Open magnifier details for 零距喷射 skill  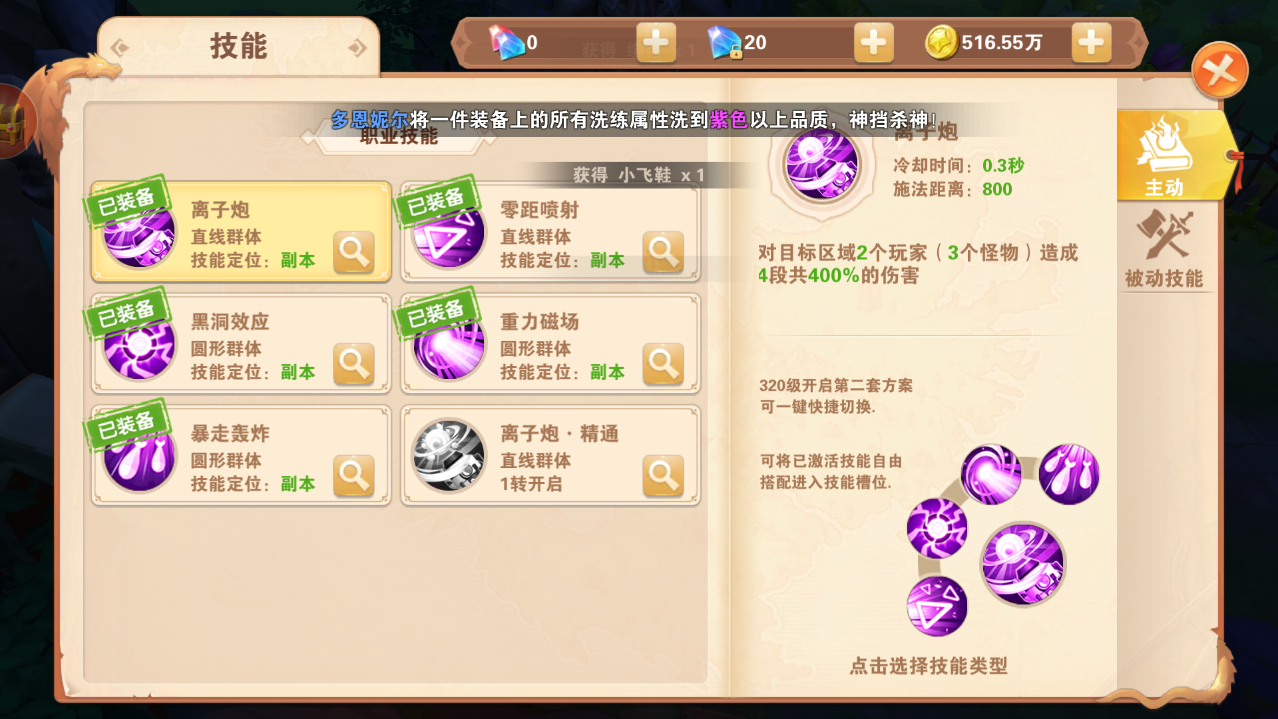pyautogui.click(x=663, y=252)
